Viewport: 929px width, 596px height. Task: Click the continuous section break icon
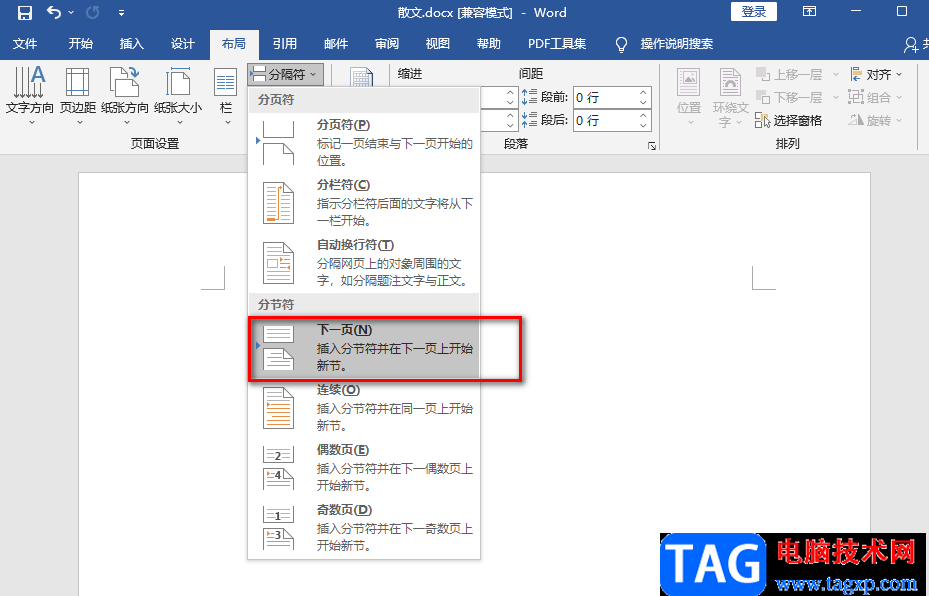278,408
